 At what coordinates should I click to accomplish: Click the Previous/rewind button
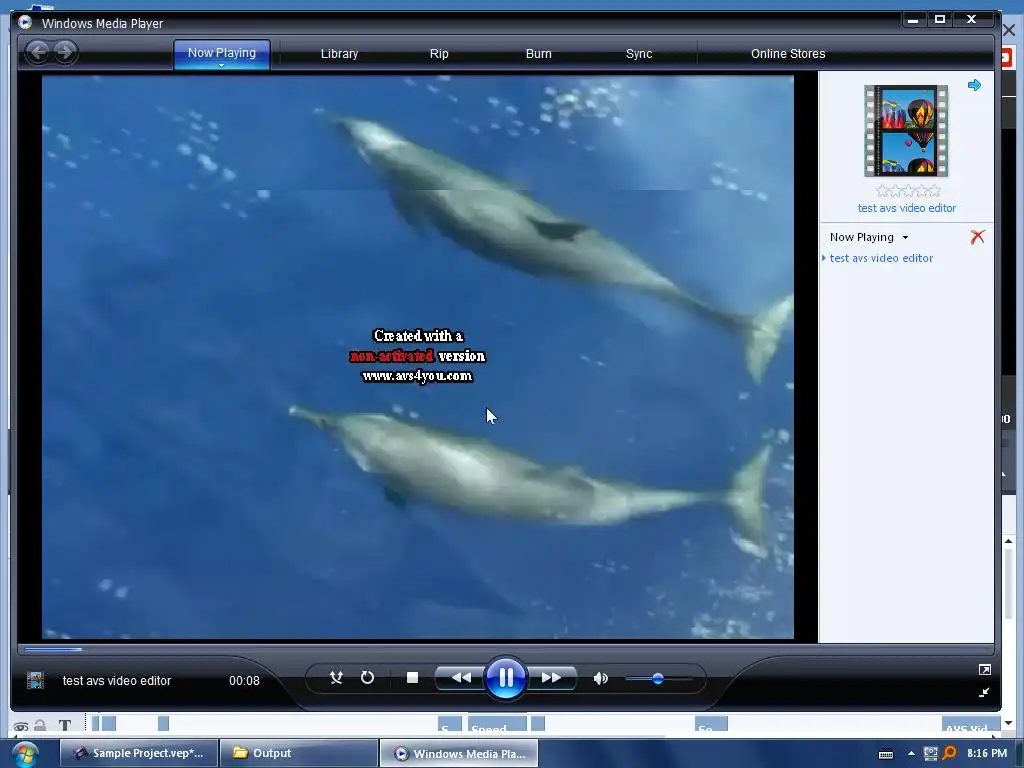[x=460, y=678]
